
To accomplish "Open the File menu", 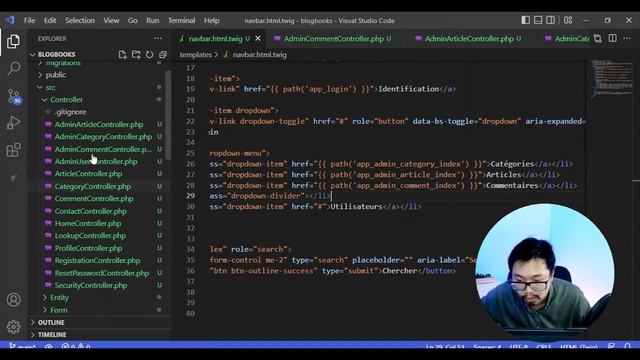I will [29, 20].
